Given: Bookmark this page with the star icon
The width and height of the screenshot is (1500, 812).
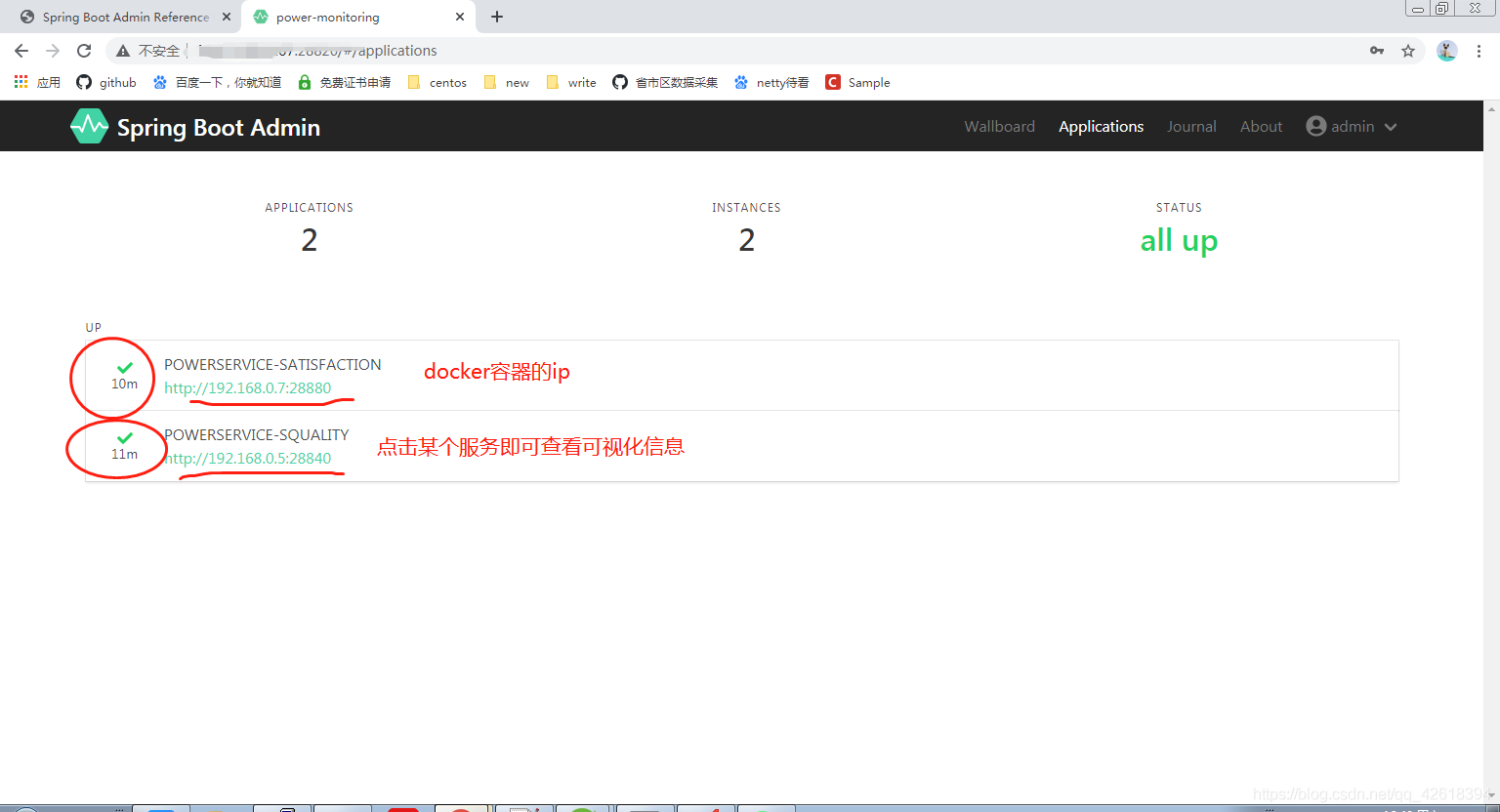Looking at the screenshot, I should pos(1408,51).
